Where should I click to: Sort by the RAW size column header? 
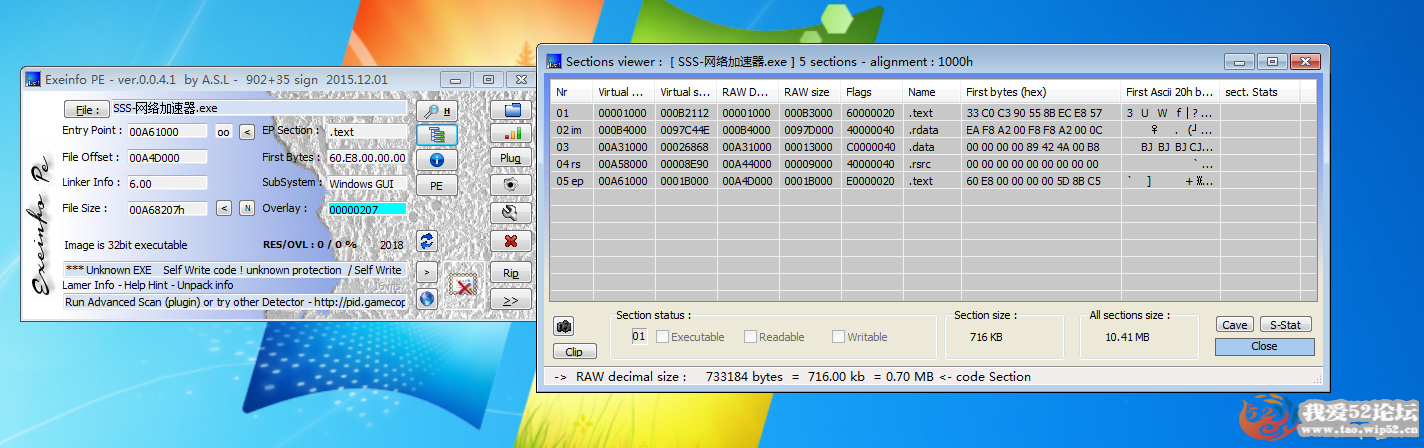[x=809, y=92]
